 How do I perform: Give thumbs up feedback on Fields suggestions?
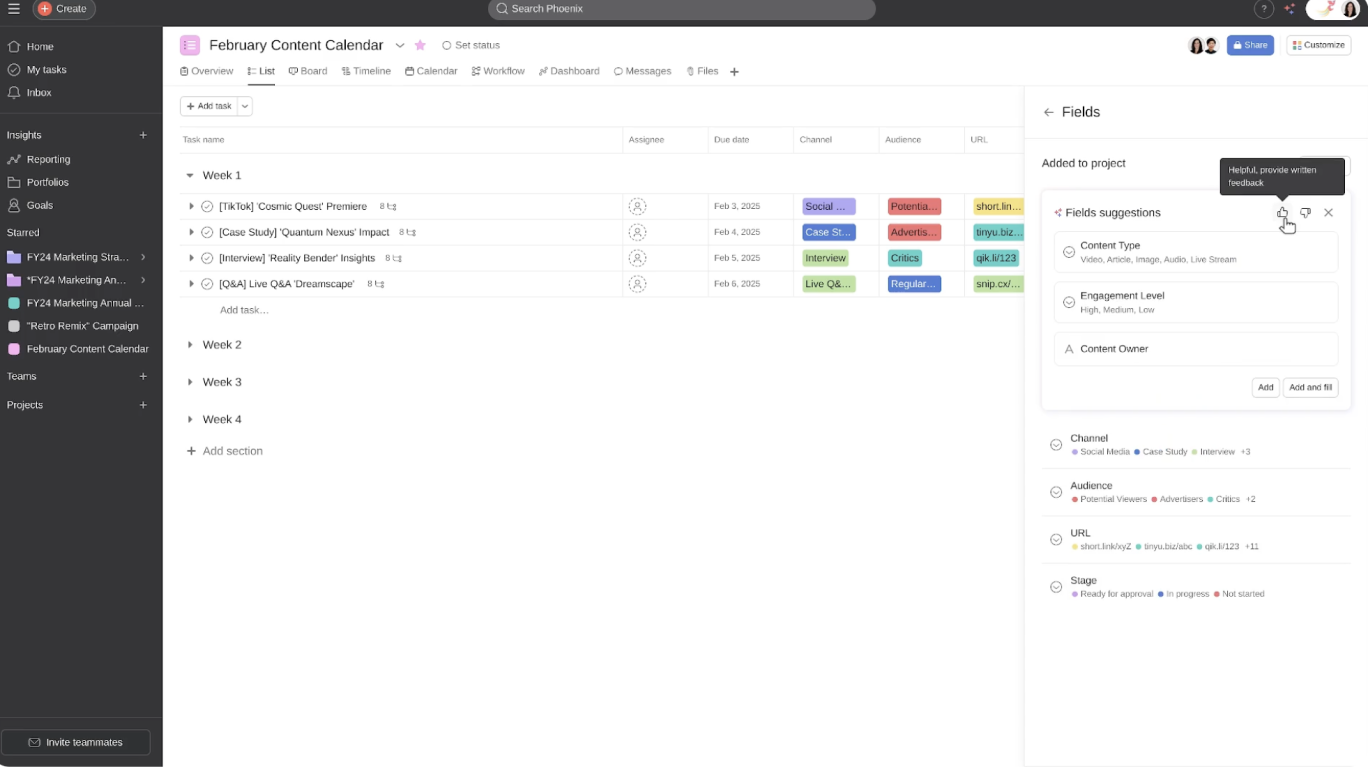1282,212
